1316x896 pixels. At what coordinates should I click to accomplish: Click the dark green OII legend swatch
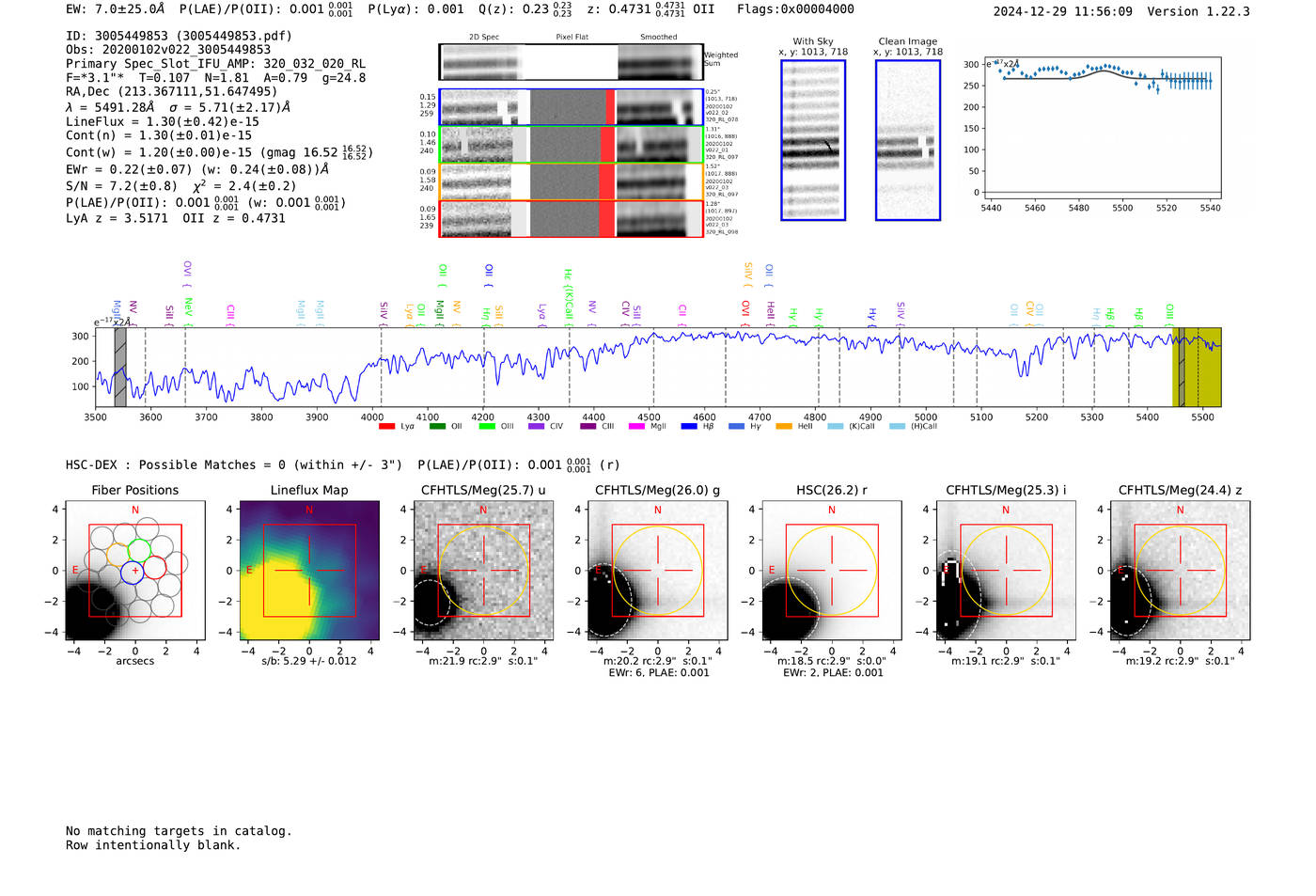437,427
